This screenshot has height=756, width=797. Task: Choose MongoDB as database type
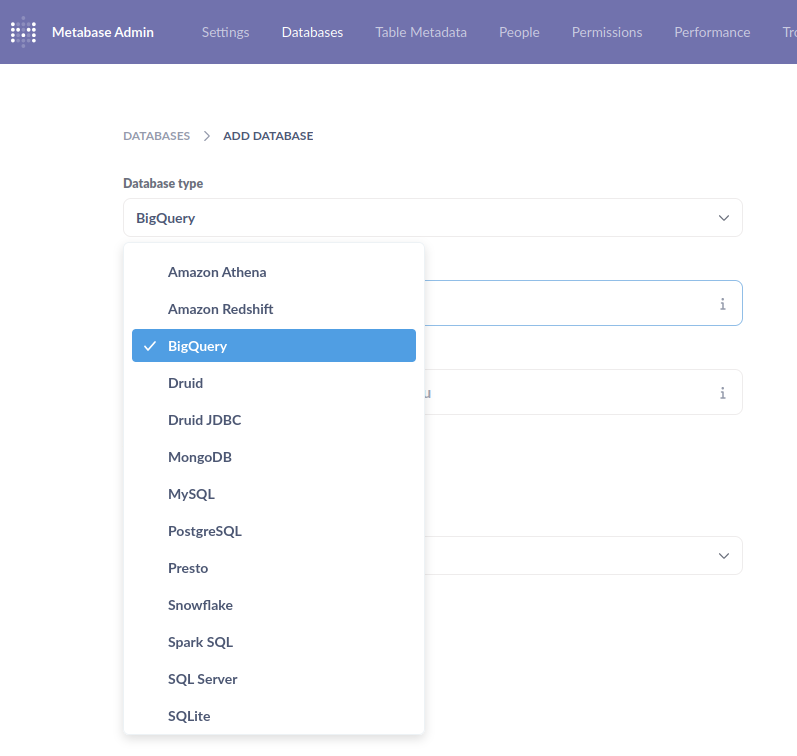(274, 457)
